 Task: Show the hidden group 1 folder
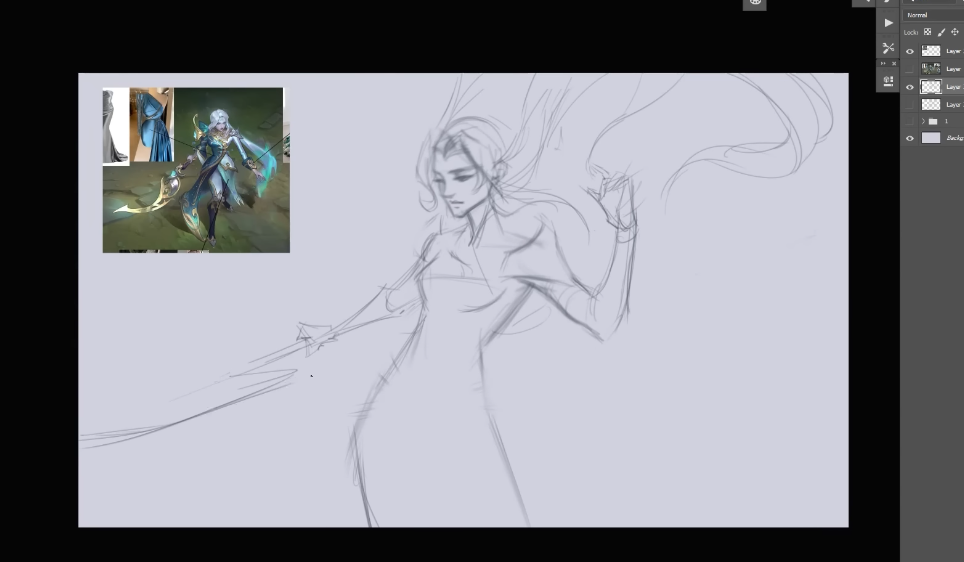[x=910, y=121]
